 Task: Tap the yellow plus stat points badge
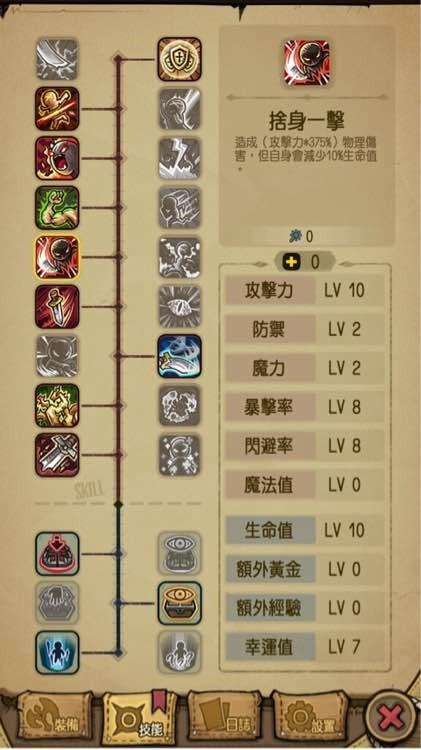(x=305, y=262)
